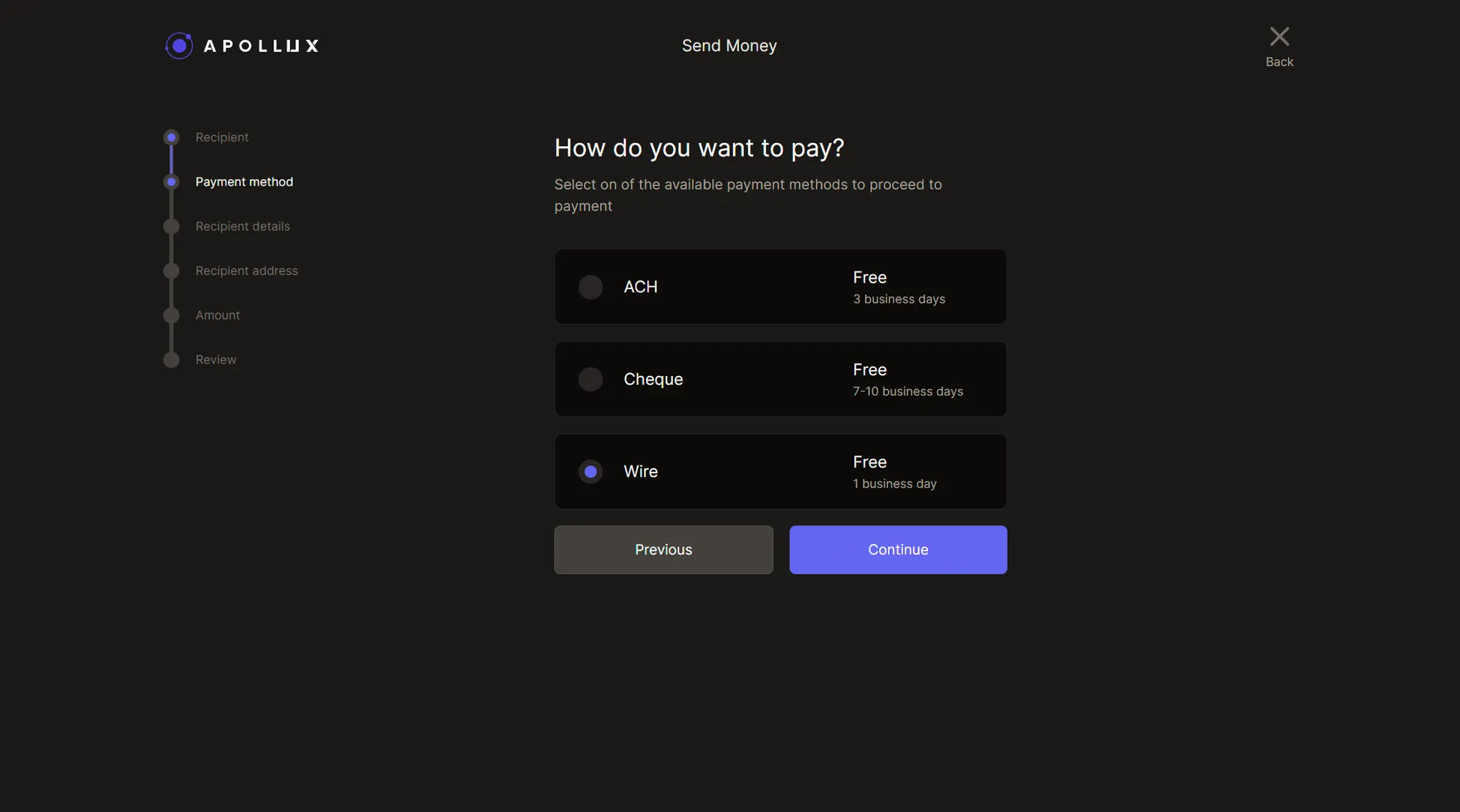Viewport: 1460px width, 812px height.
Task: Select the Cheque radio button
Action: tap(591, 379)
